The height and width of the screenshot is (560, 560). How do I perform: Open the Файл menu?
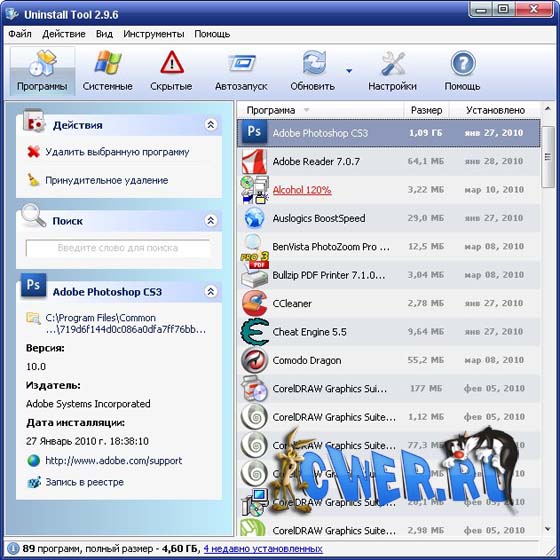pos(20,34)
